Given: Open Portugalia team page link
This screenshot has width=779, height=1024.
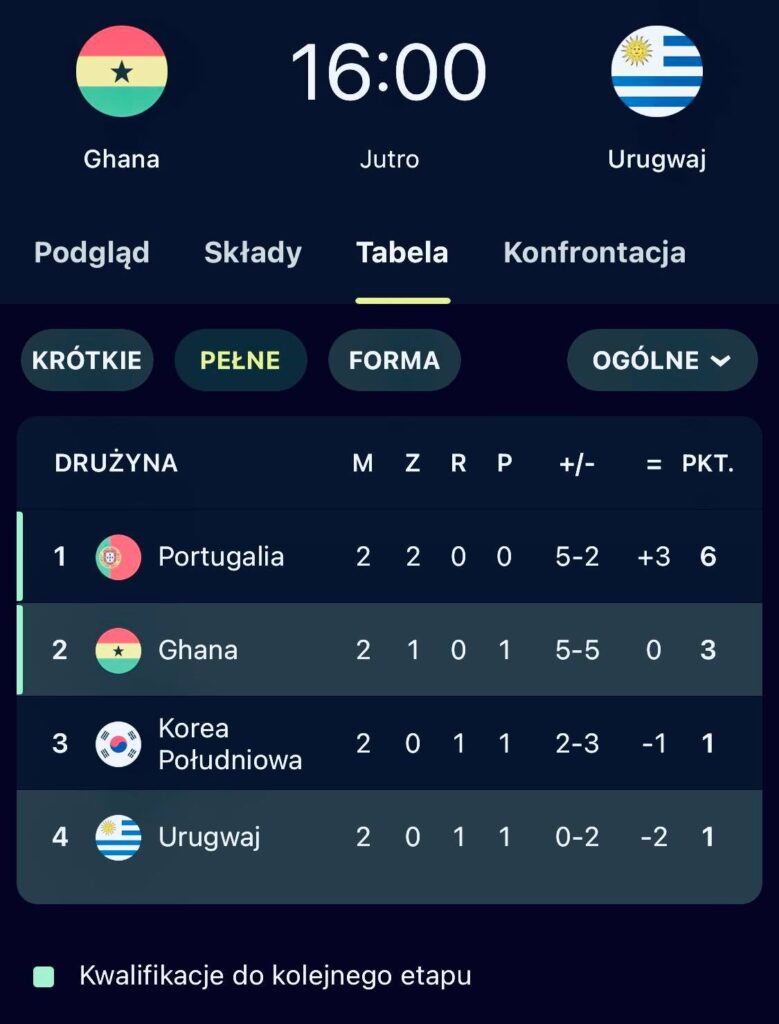Looking at the screenshot, I should coord(221,557).
